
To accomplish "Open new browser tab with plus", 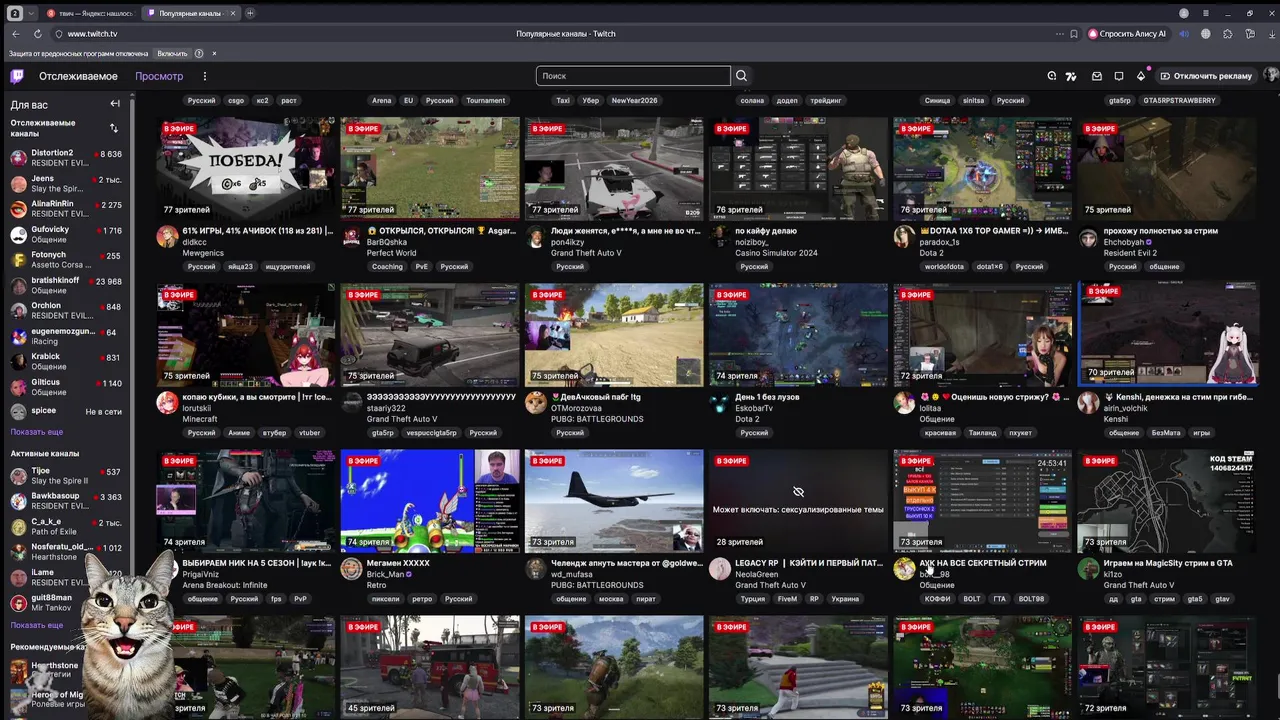I will click(250, 13).
